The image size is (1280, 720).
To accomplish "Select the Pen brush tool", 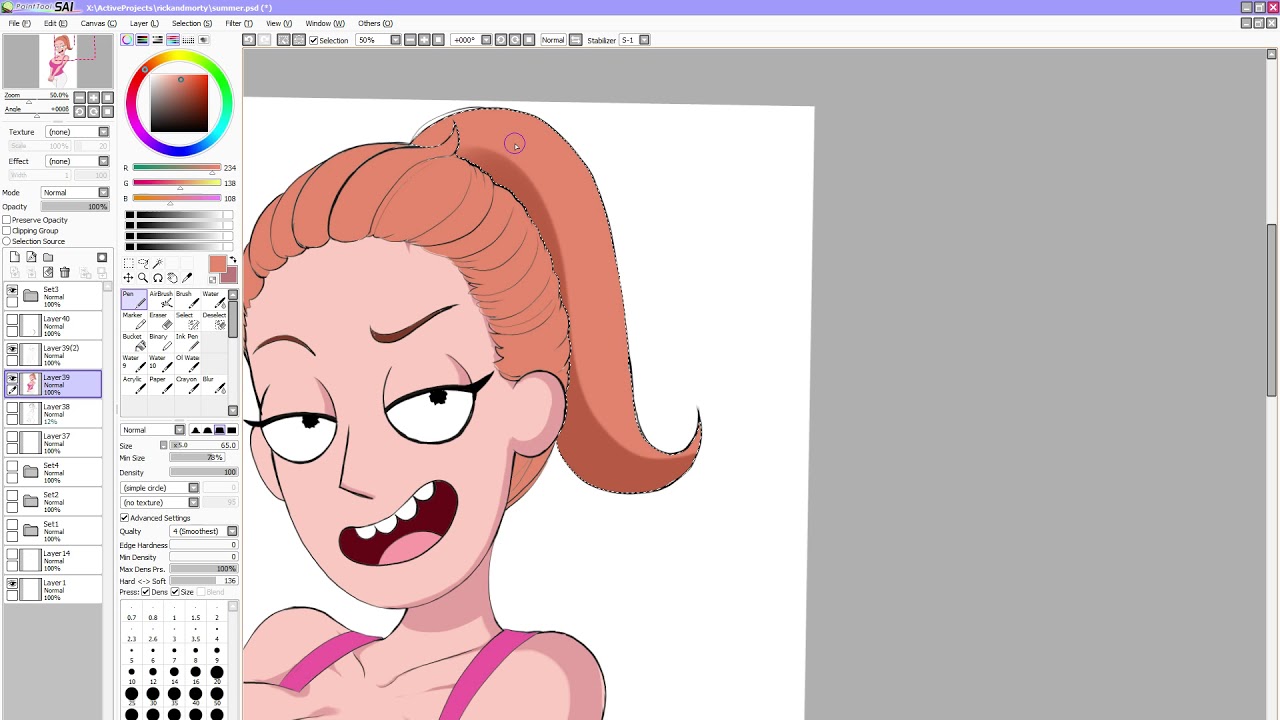I will coord(133,299).
